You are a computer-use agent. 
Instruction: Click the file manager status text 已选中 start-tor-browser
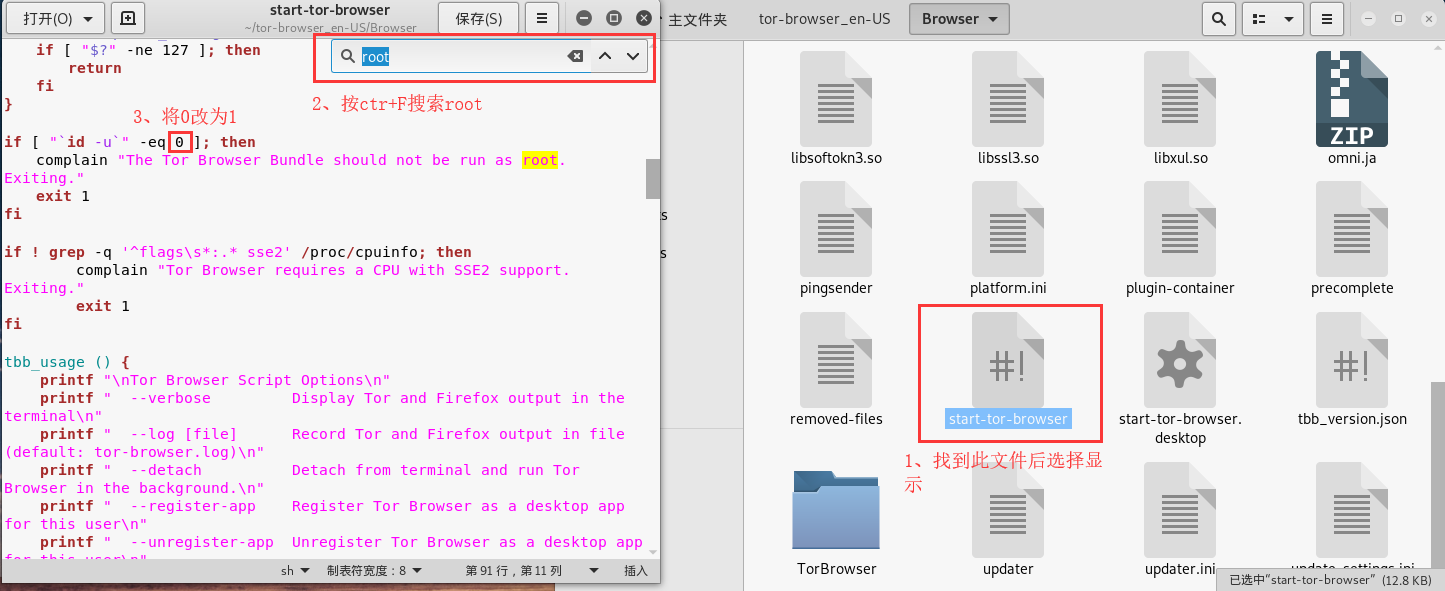point(1331,580)
